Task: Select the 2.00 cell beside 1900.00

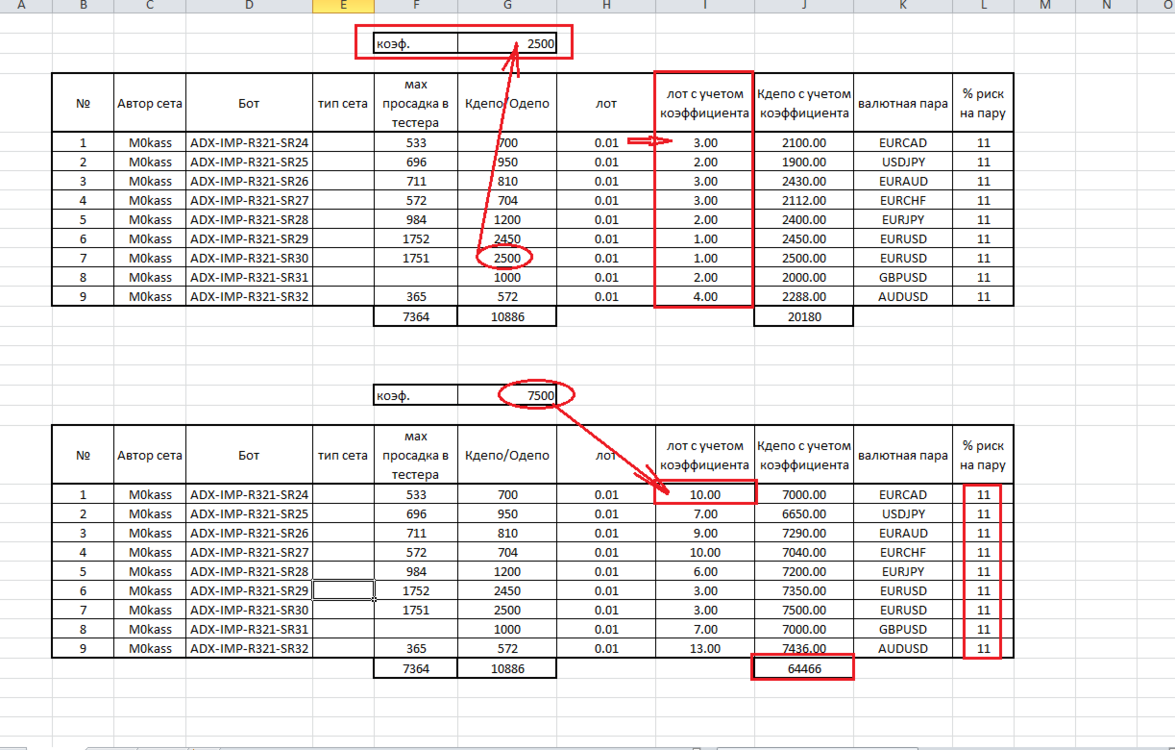Action: click(704, 162)
